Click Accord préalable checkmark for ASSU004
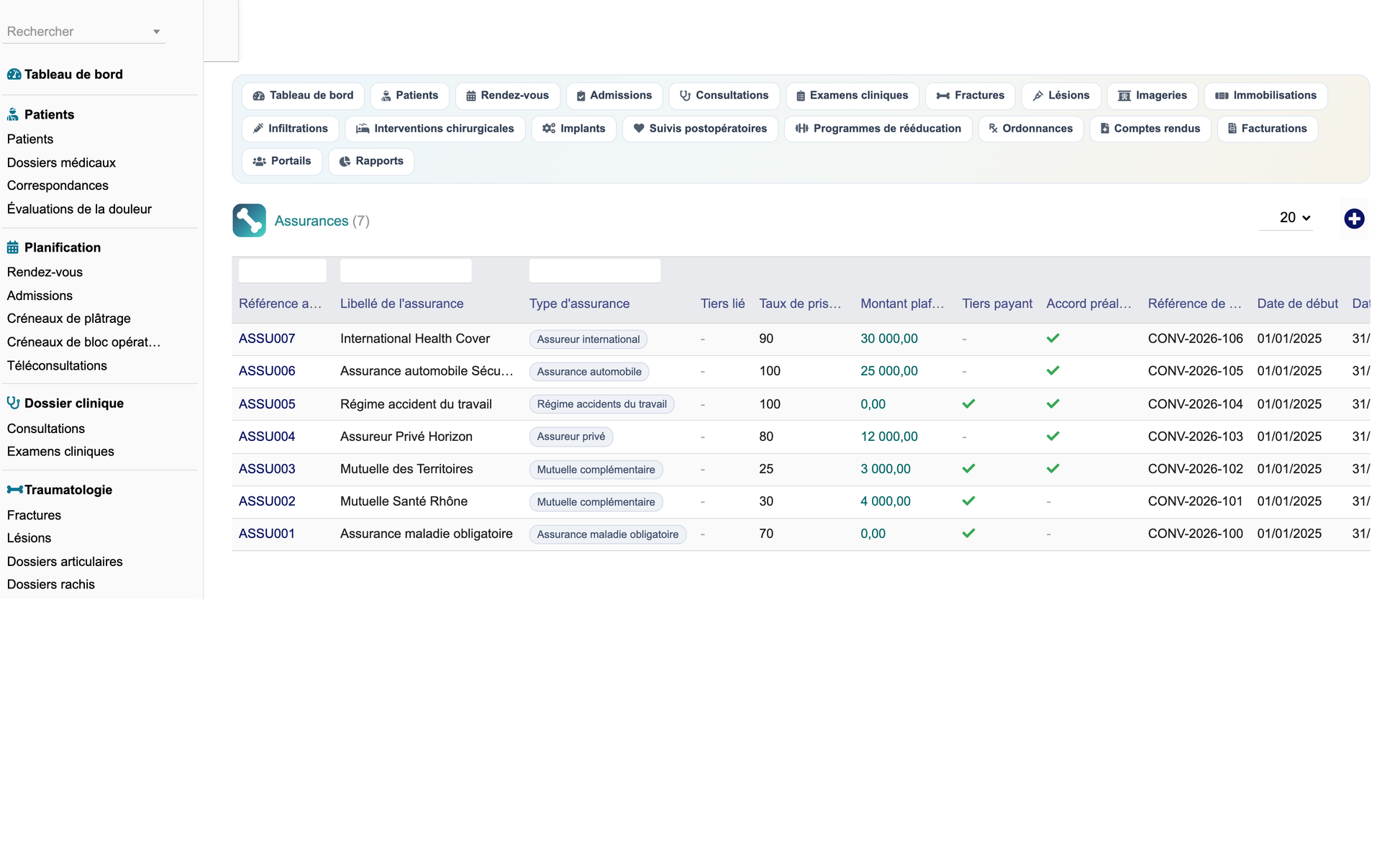The width and height of the screenshot is (1400, 866). click(1053, 436)
